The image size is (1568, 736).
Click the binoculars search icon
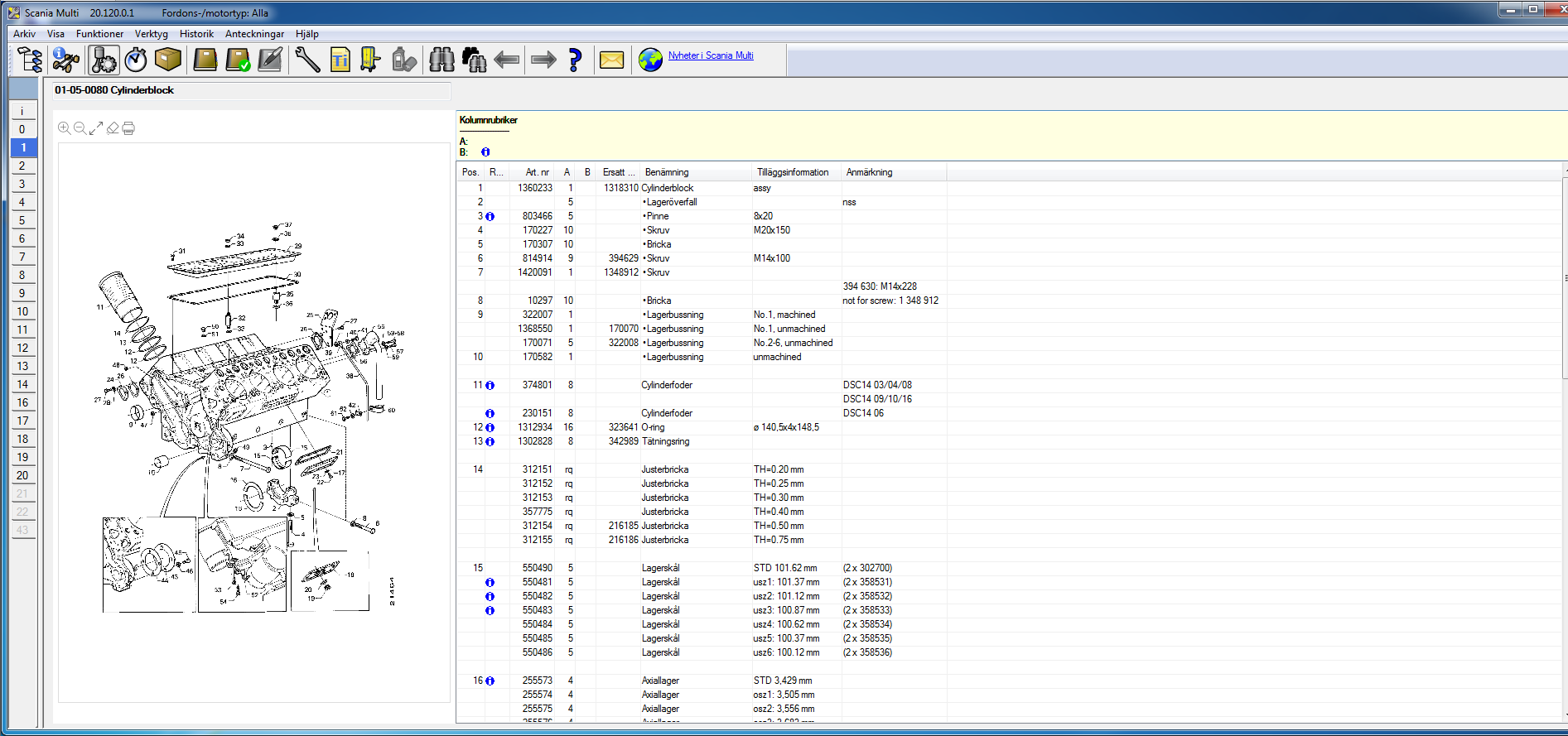[441, 60]
